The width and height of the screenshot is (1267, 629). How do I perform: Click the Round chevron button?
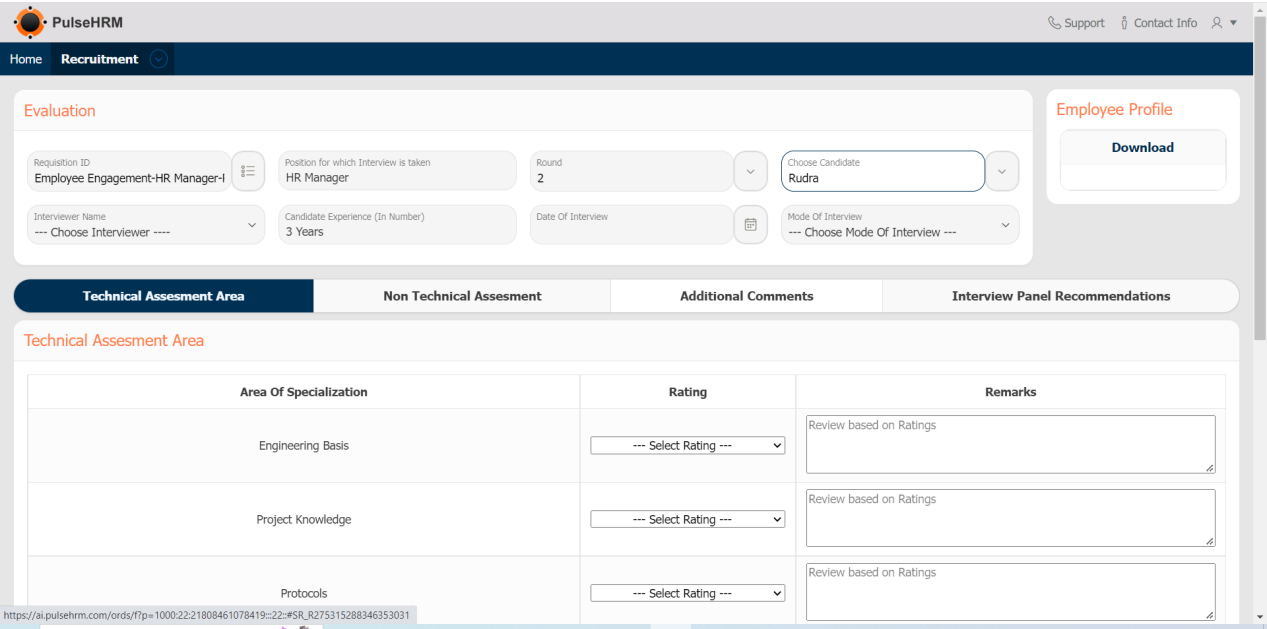pyautogui.click(x=750, y=171)
